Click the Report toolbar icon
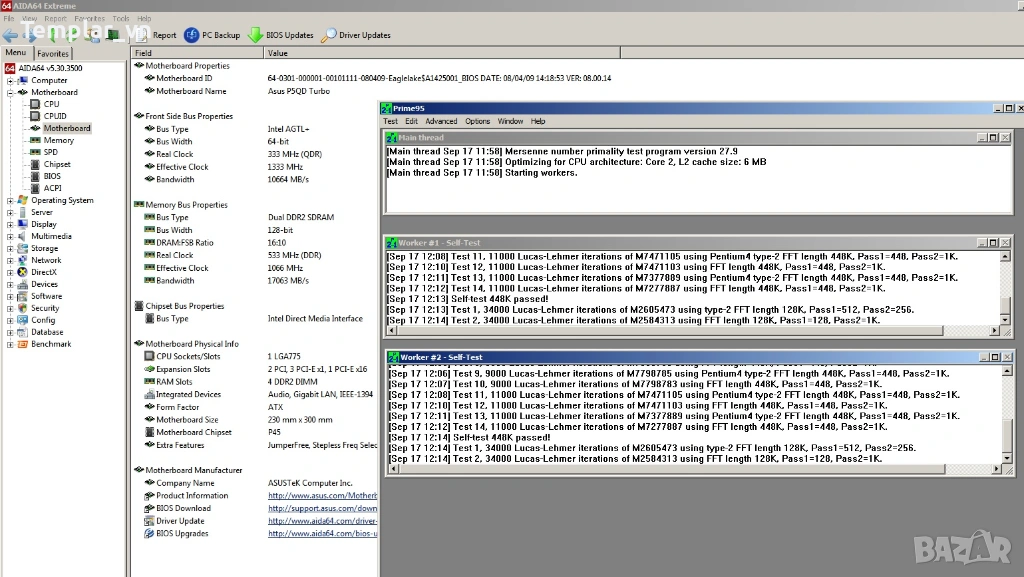This screenshot has width=1024, height=577. click(x=143, y=35)
